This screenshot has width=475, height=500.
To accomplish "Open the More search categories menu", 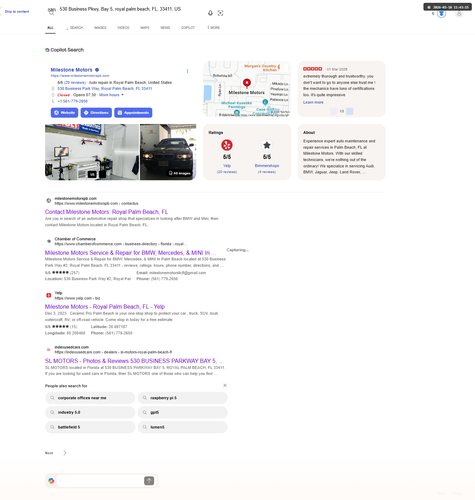I will (x=214, y=28).
